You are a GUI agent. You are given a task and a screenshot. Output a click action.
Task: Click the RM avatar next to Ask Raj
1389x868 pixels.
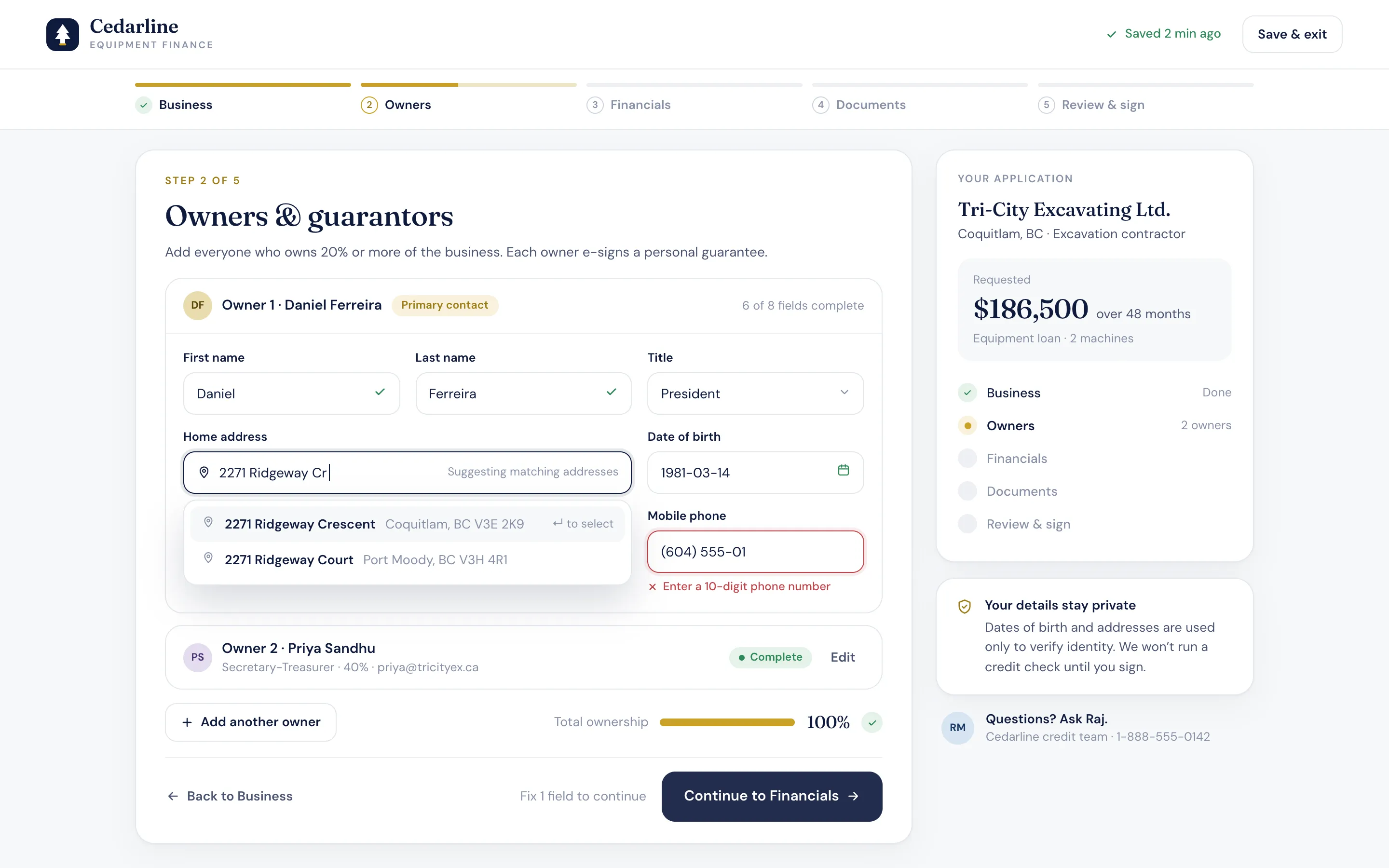(x=957, y=727)
